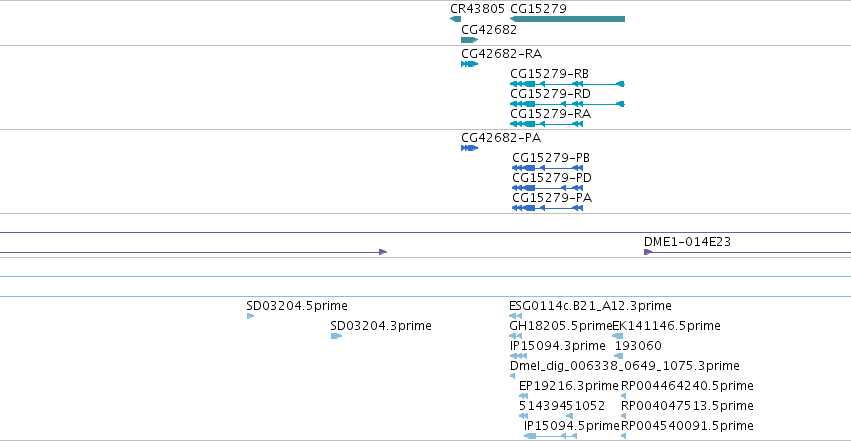Click the CG42682 gene arrow glyph
Screen dimensions: 851x441
click(x=469, y=40)
